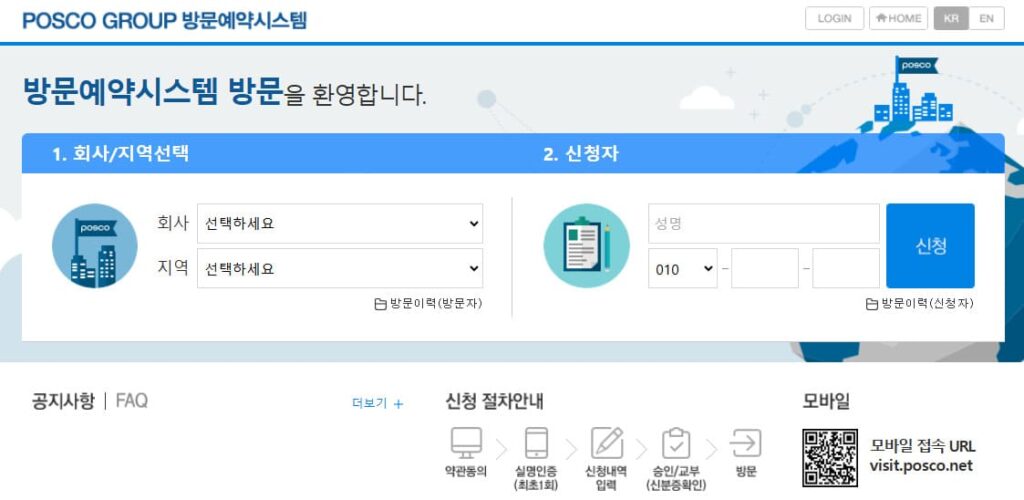Open 방문이력(방문자) visitor history link
This screenshot has width=1024, height=500.
click(x=428, y=304)
